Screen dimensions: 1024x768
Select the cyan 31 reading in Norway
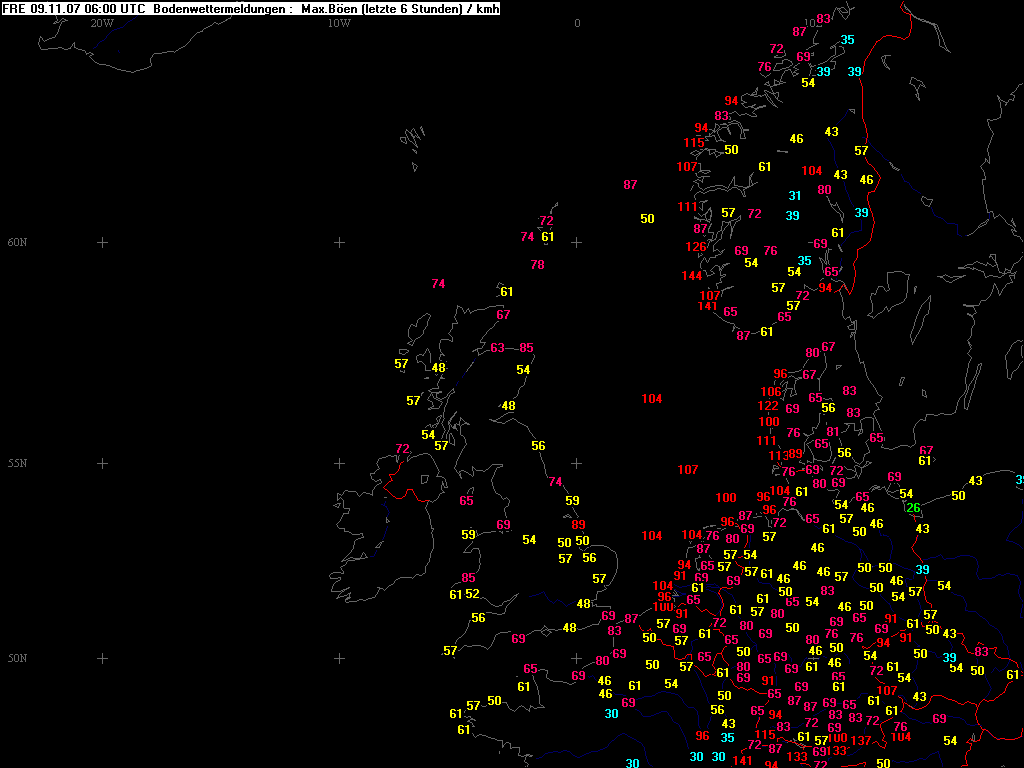click(x=795, y=196)
